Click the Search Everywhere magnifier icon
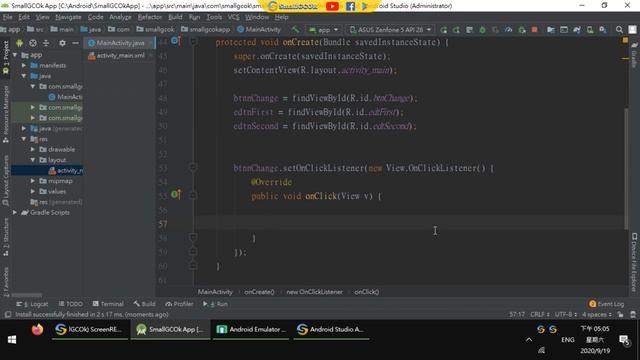640x360 pixels. click(619, 29)
